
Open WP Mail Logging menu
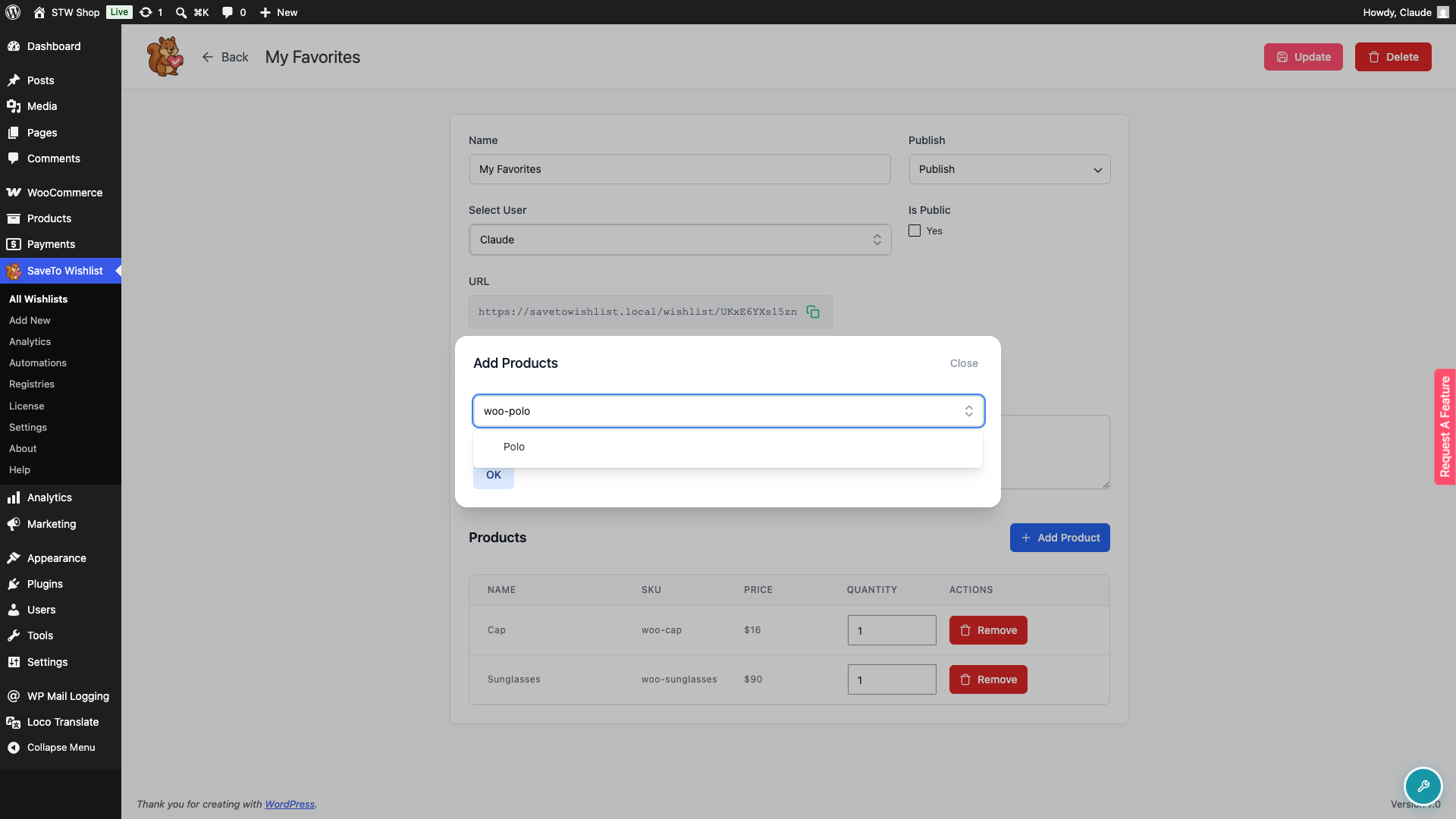tap(61, 696)
